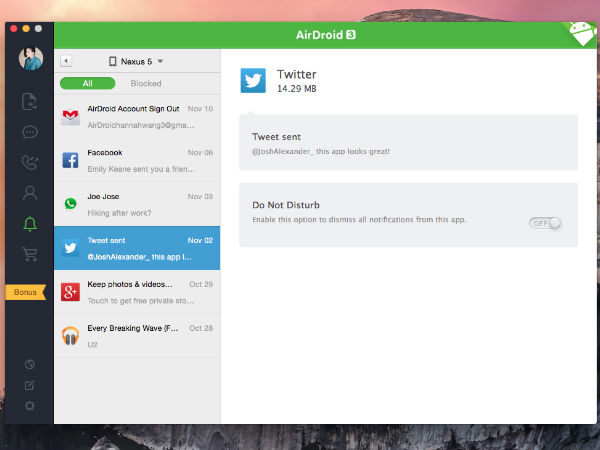
Task: Click the 14.29 MB app size text
Action: [x=297, y=89]
